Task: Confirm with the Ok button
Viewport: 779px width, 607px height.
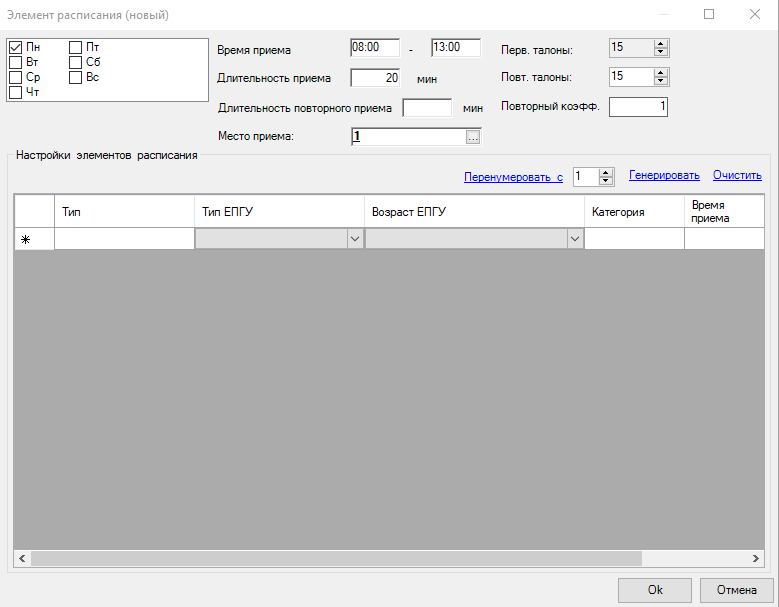Action: tap(655, 590)
